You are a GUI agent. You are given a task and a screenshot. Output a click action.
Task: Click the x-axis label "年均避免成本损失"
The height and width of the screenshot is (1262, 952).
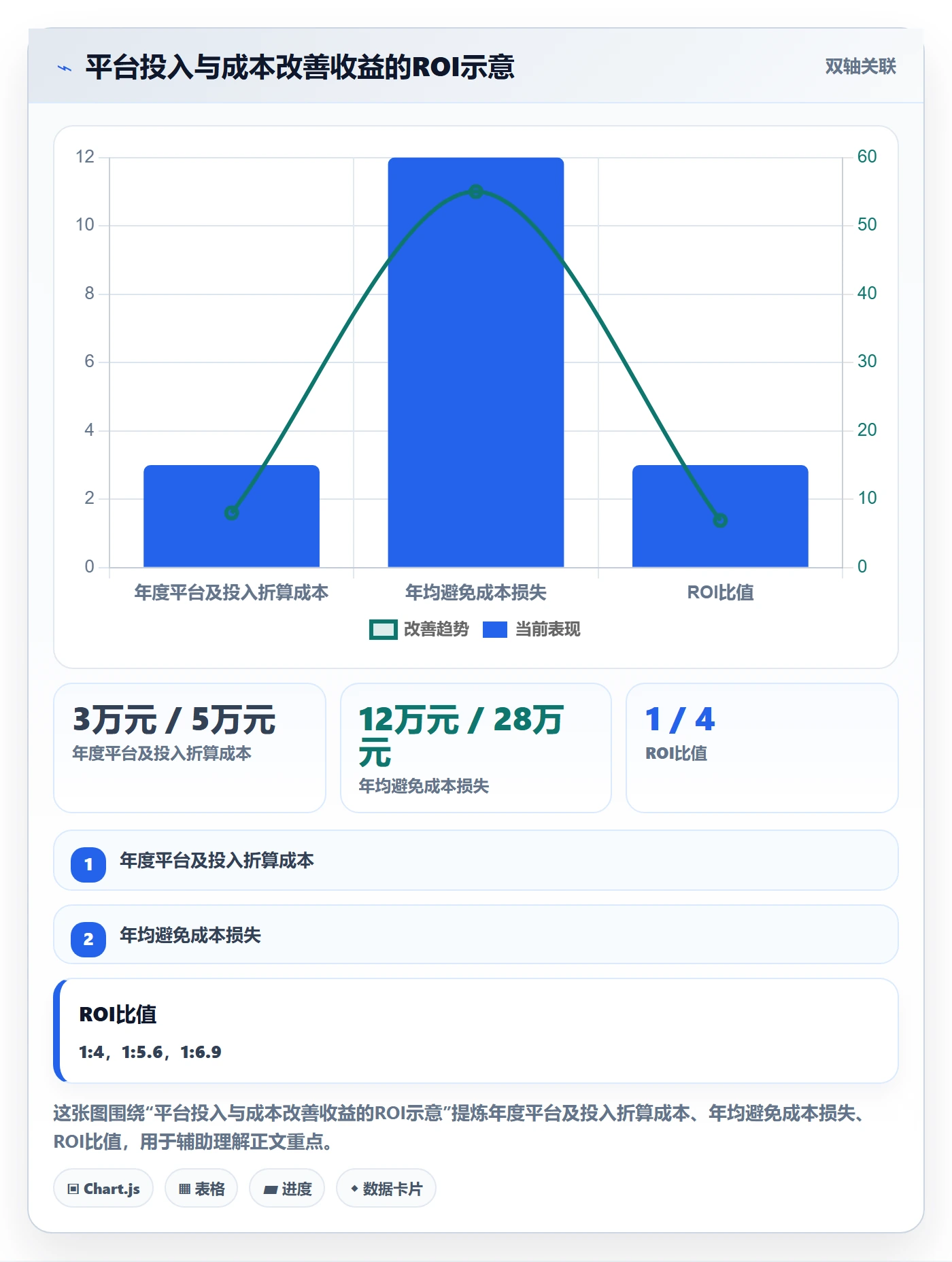[x=476, y=592]
